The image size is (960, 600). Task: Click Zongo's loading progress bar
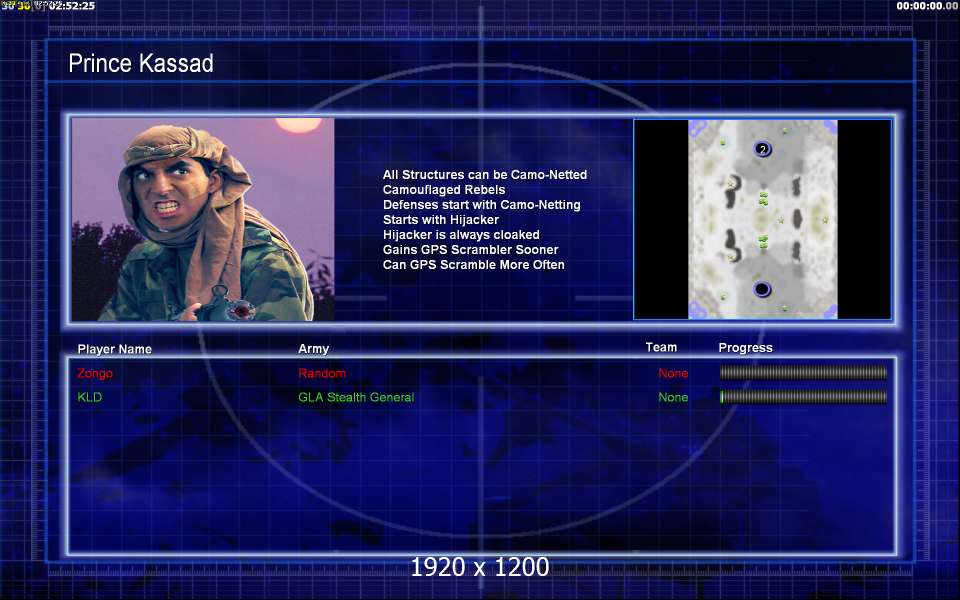[x=803, y=373]
